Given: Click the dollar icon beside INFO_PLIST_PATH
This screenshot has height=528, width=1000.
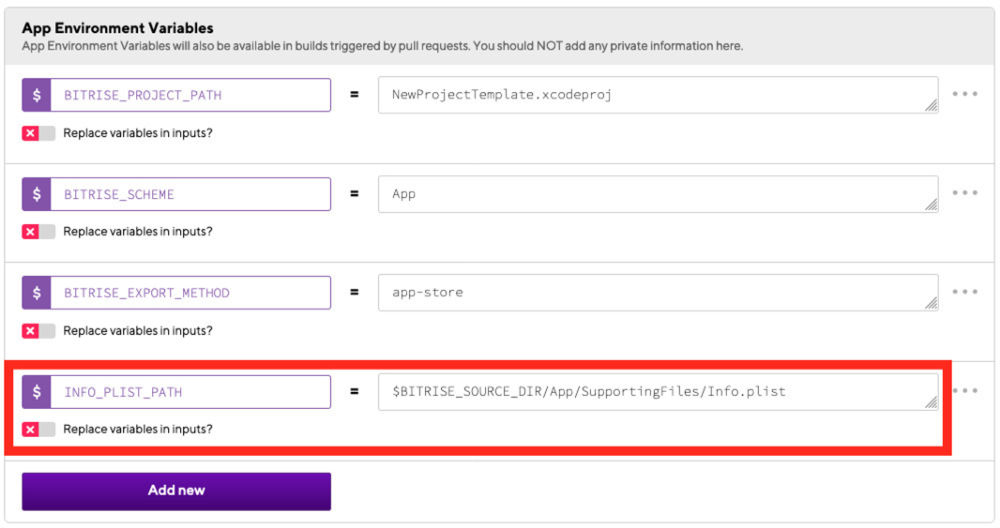Looking at the screenshot, I should tap(36, 392).
